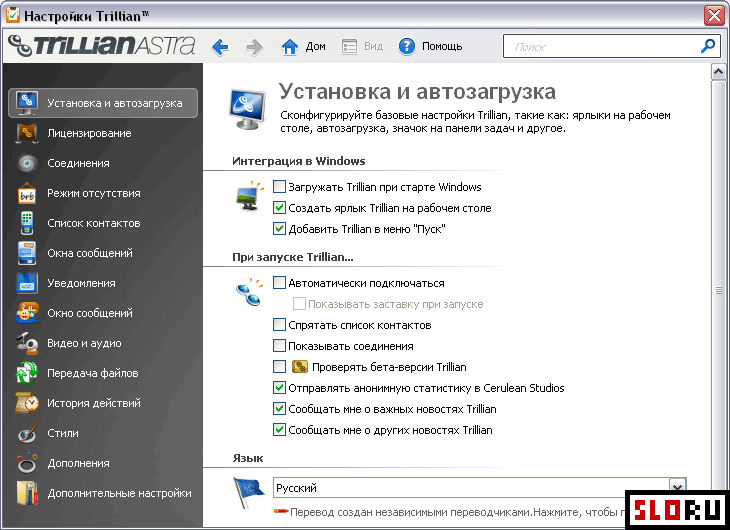Click the Помощь label in the toolbar
The width and height of the screenshot is (730, 530).
tap(442, 47)
